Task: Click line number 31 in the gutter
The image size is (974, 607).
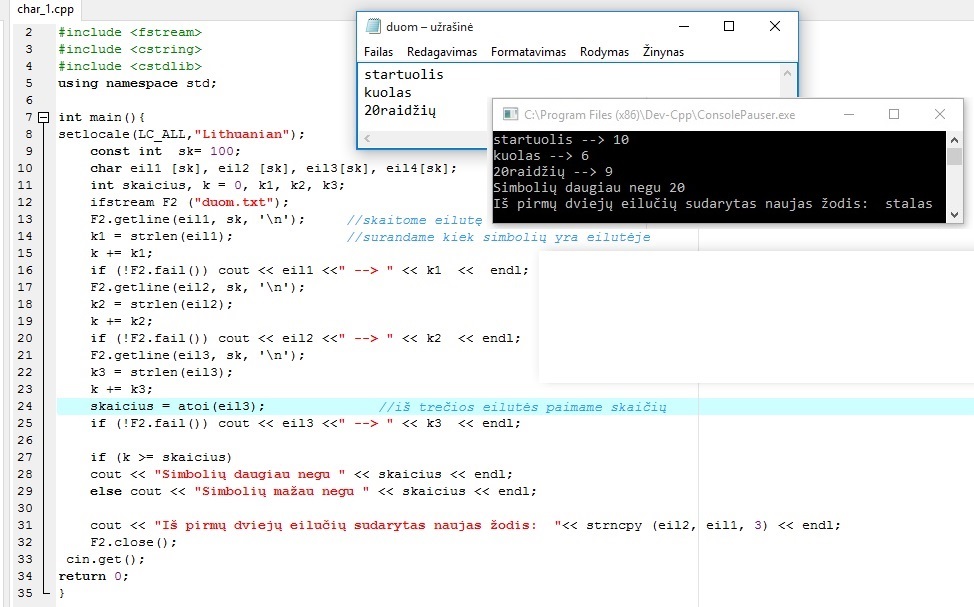Action: click(25, 525)
